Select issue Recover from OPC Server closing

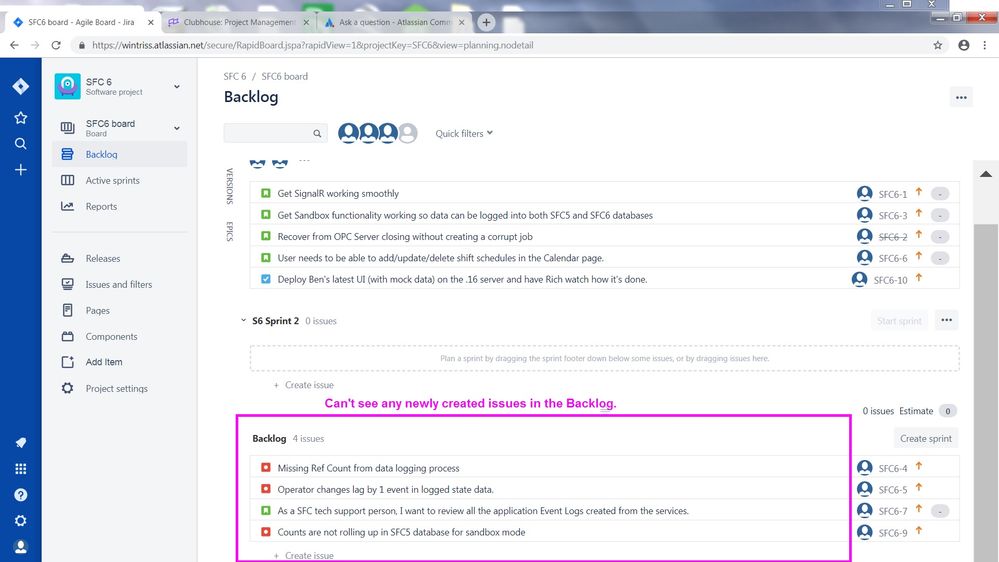(604, 236)
